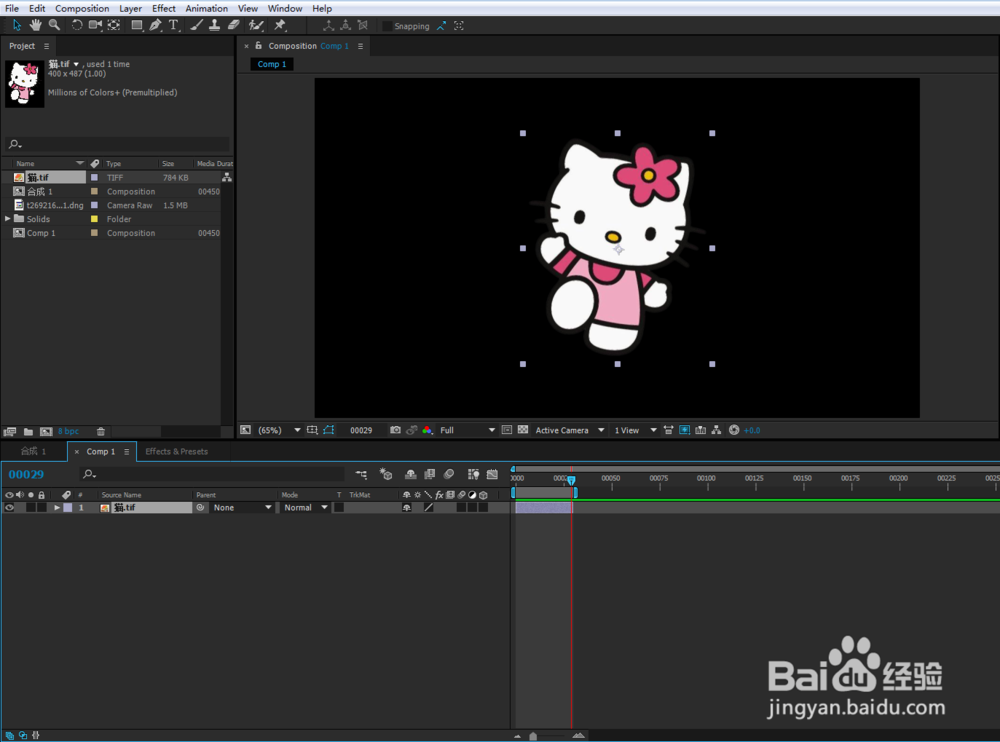Toggle Motion Blur enable for timeline
Screen dimensions: 1000x742
pyautogui.click(x=449, y=474)
